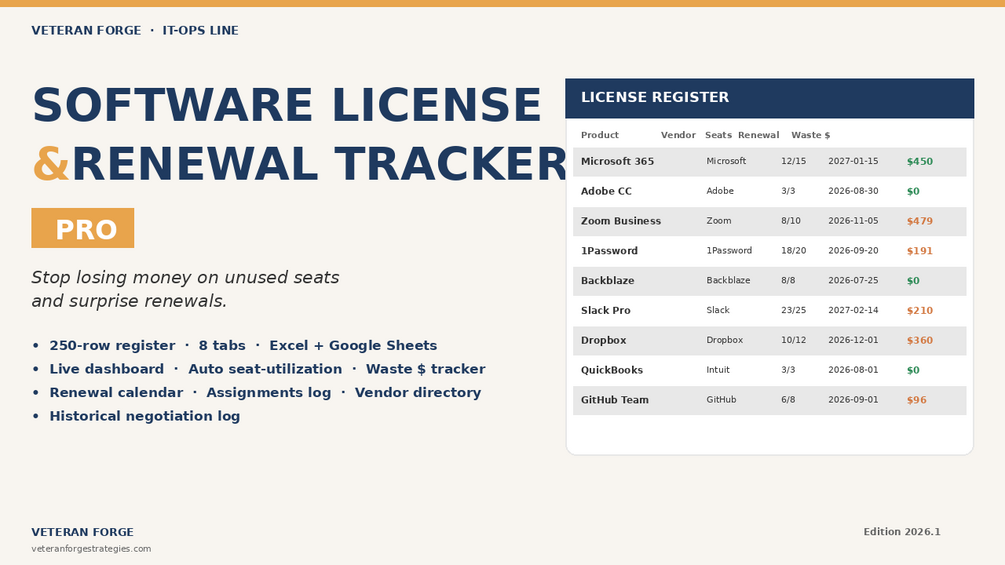
Task: Select the Microsoft 365 product cell
Action: tap(617, 161)
